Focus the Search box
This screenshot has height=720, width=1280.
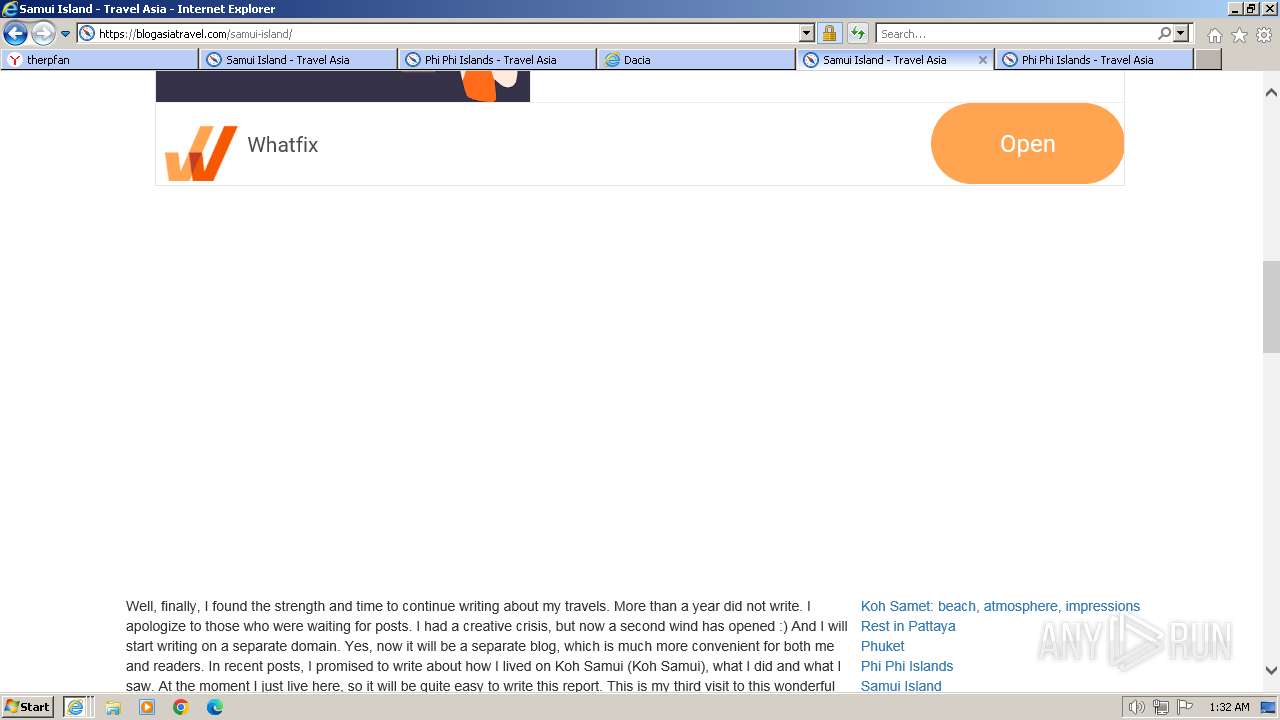coord(1016,33)
